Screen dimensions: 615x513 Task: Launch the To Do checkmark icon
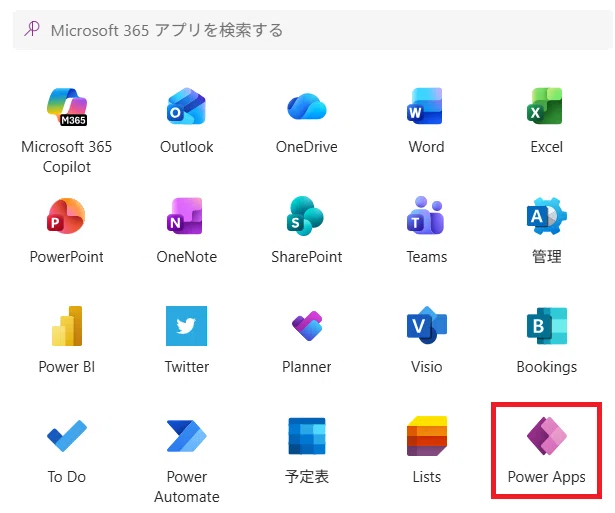click(67, 436)
